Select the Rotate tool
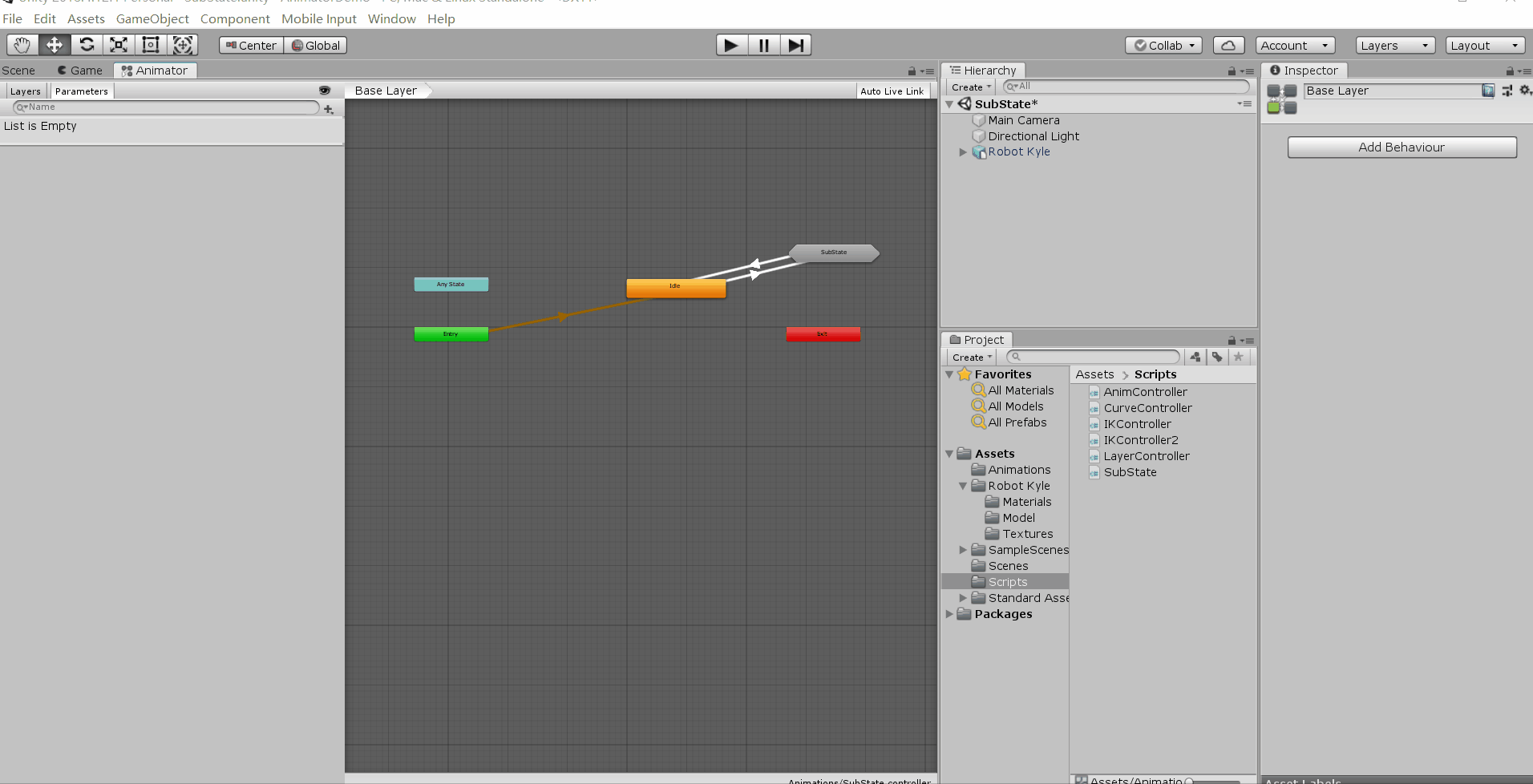 [x=87, y=45]
